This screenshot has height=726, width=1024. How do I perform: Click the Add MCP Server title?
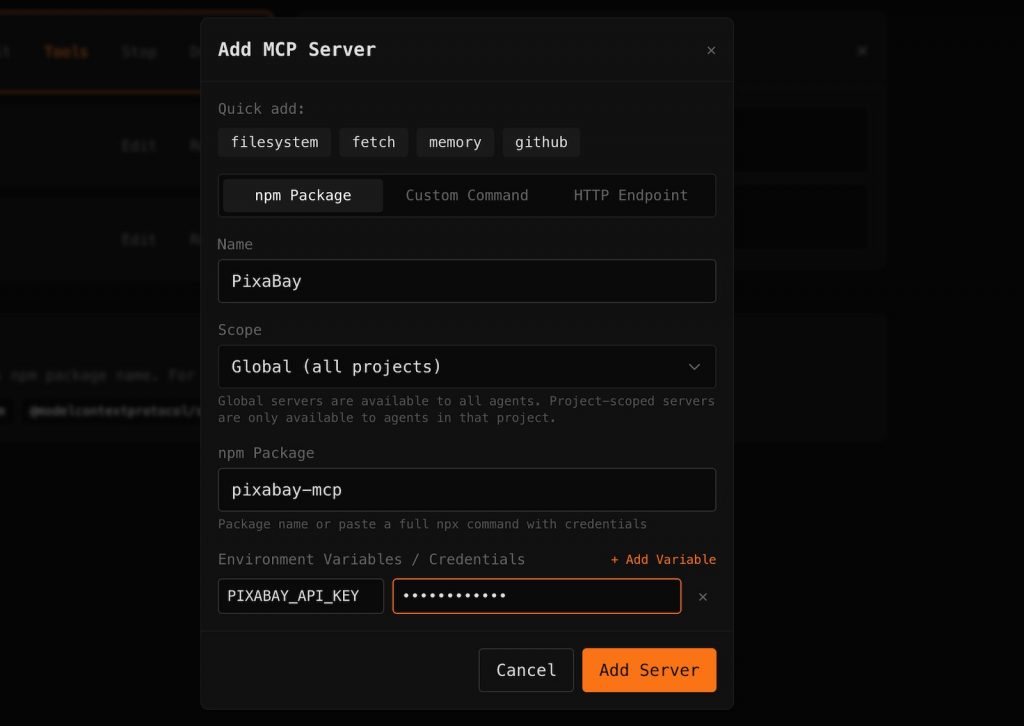pyautogui.click(x=297, y=50)
